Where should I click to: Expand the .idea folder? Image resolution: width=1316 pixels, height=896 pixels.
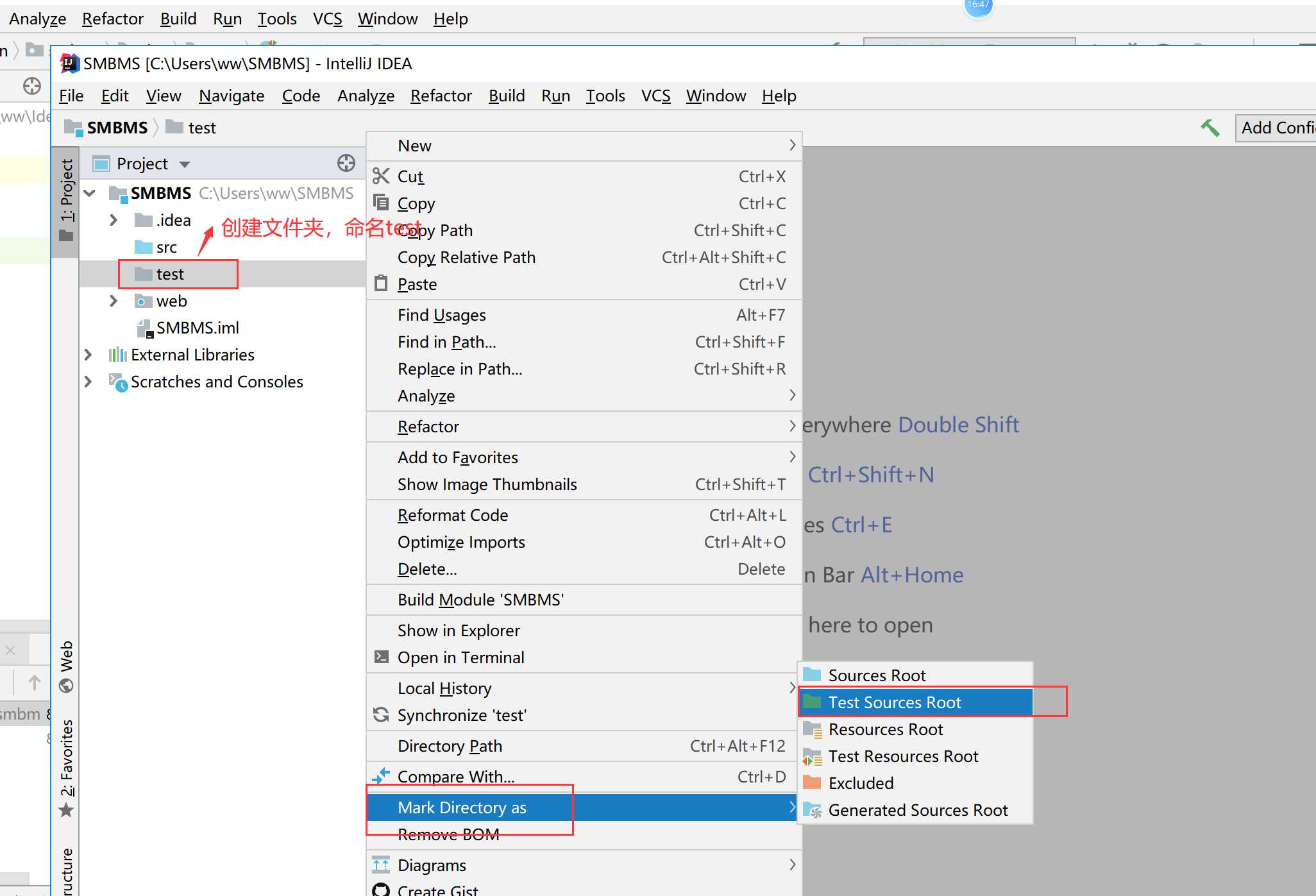pos(114,220)
